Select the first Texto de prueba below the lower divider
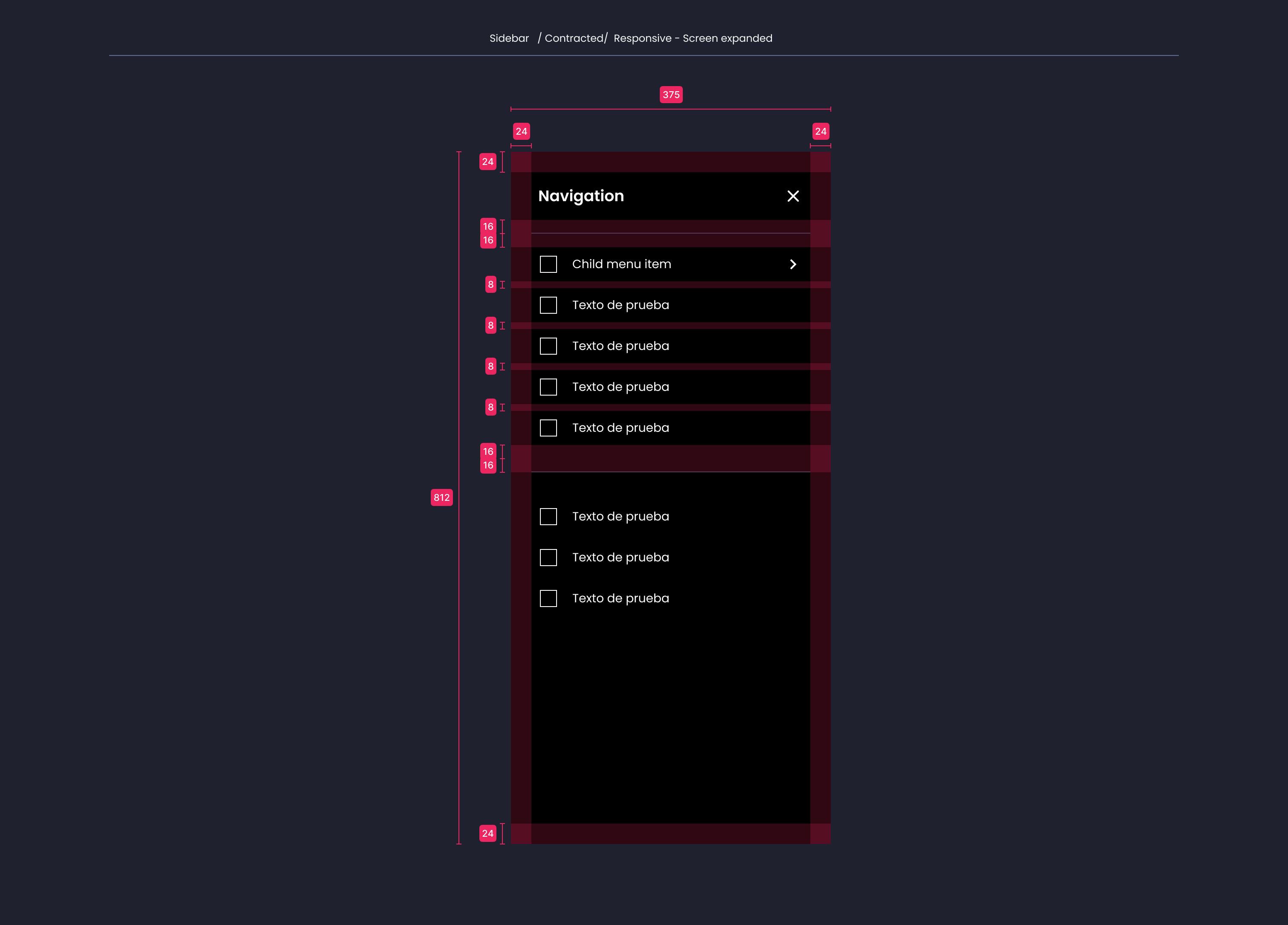1288x925 pixels. 671,517
